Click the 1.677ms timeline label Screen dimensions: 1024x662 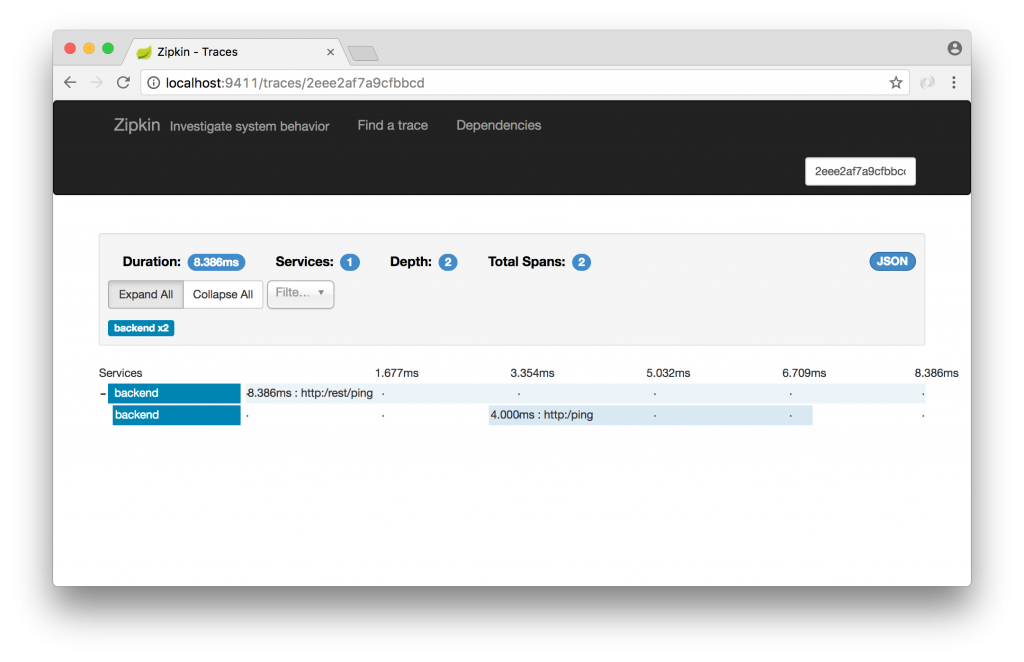click(396, 373)
